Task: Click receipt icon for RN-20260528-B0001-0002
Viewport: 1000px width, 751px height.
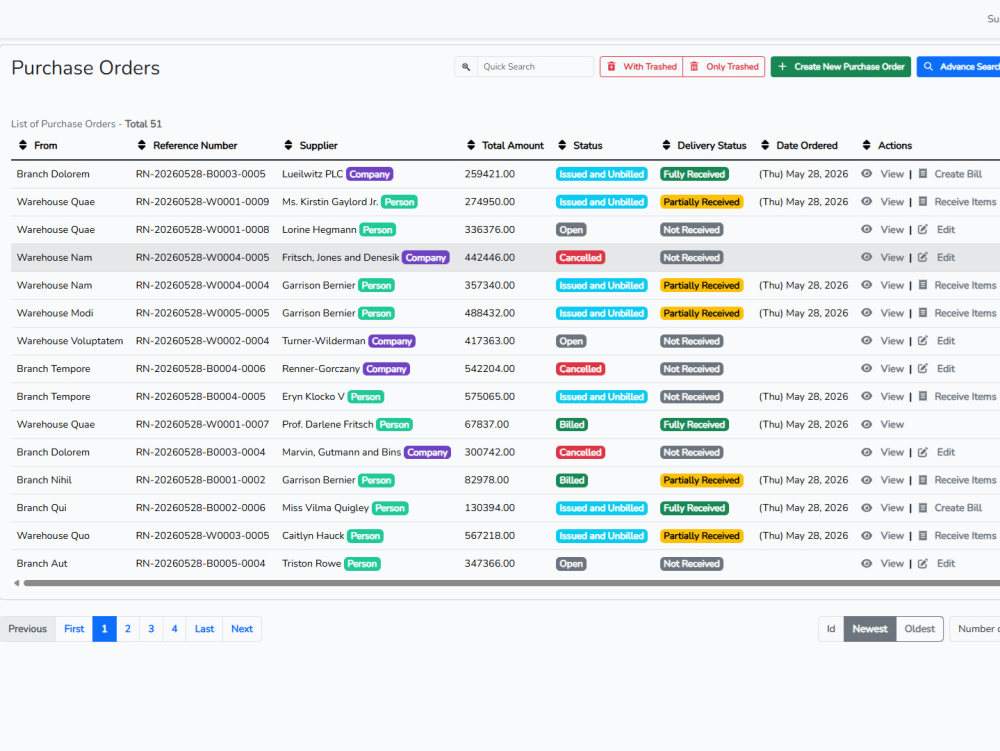Action: tap(923, 480)
